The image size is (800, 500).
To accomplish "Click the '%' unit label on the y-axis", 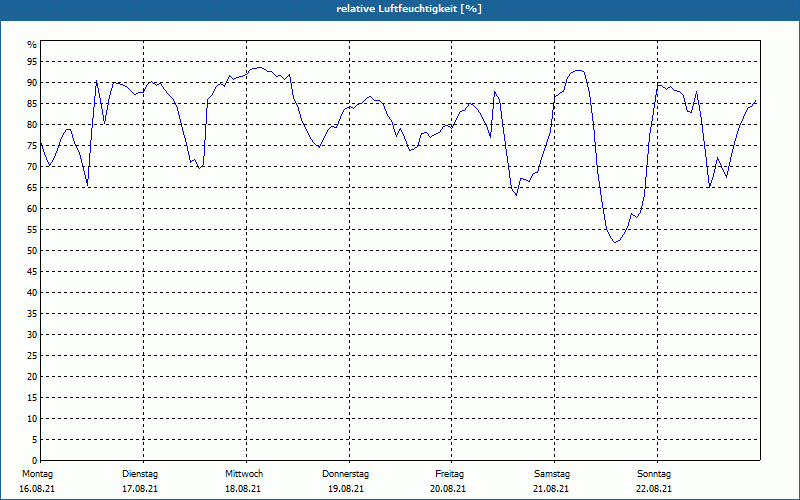I will [x=32, y=45].
